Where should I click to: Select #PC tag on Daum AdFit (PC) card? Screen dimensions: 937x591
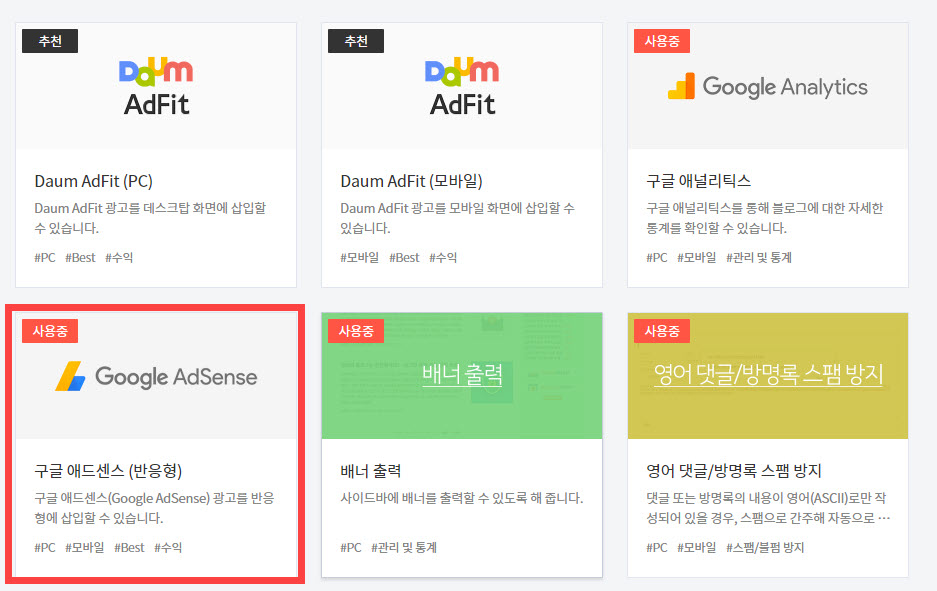pyautogui.click(x=45, y=258)
